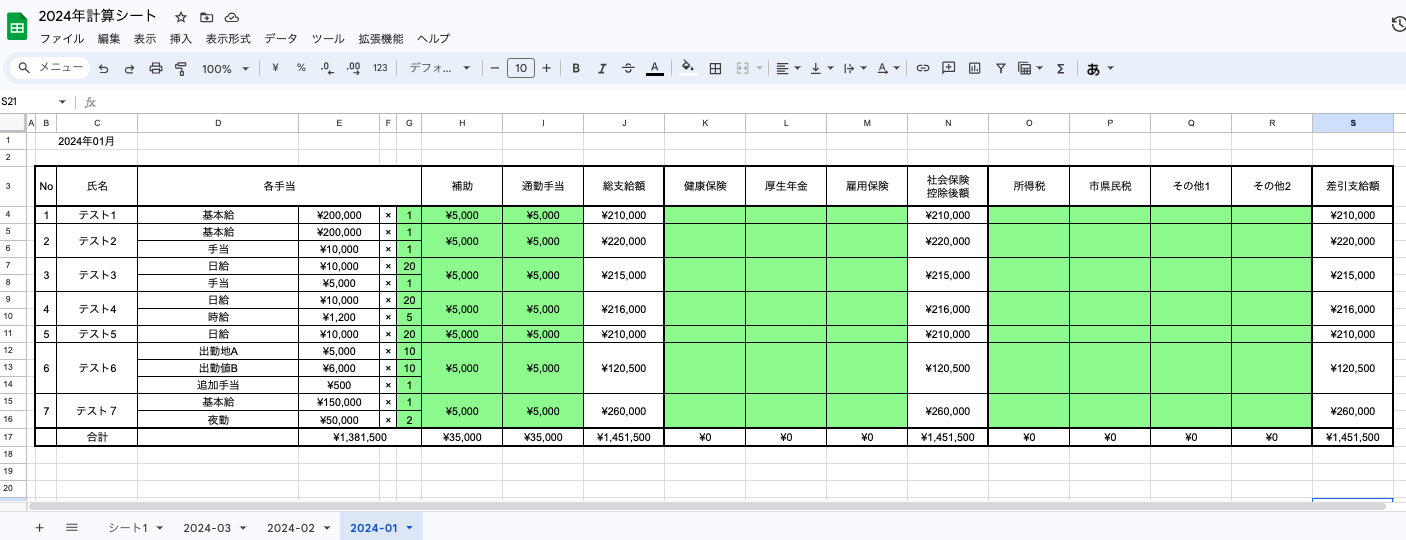Click the font size field
1406x540 pixels.
[x=521, y=69]
